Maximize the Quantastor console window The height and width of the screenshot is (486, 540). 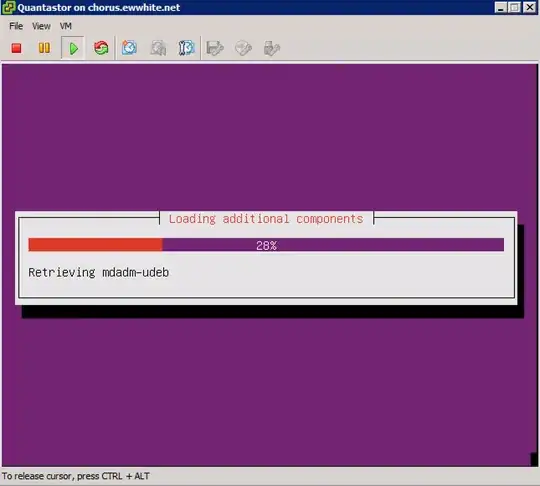tap(515, 7)
